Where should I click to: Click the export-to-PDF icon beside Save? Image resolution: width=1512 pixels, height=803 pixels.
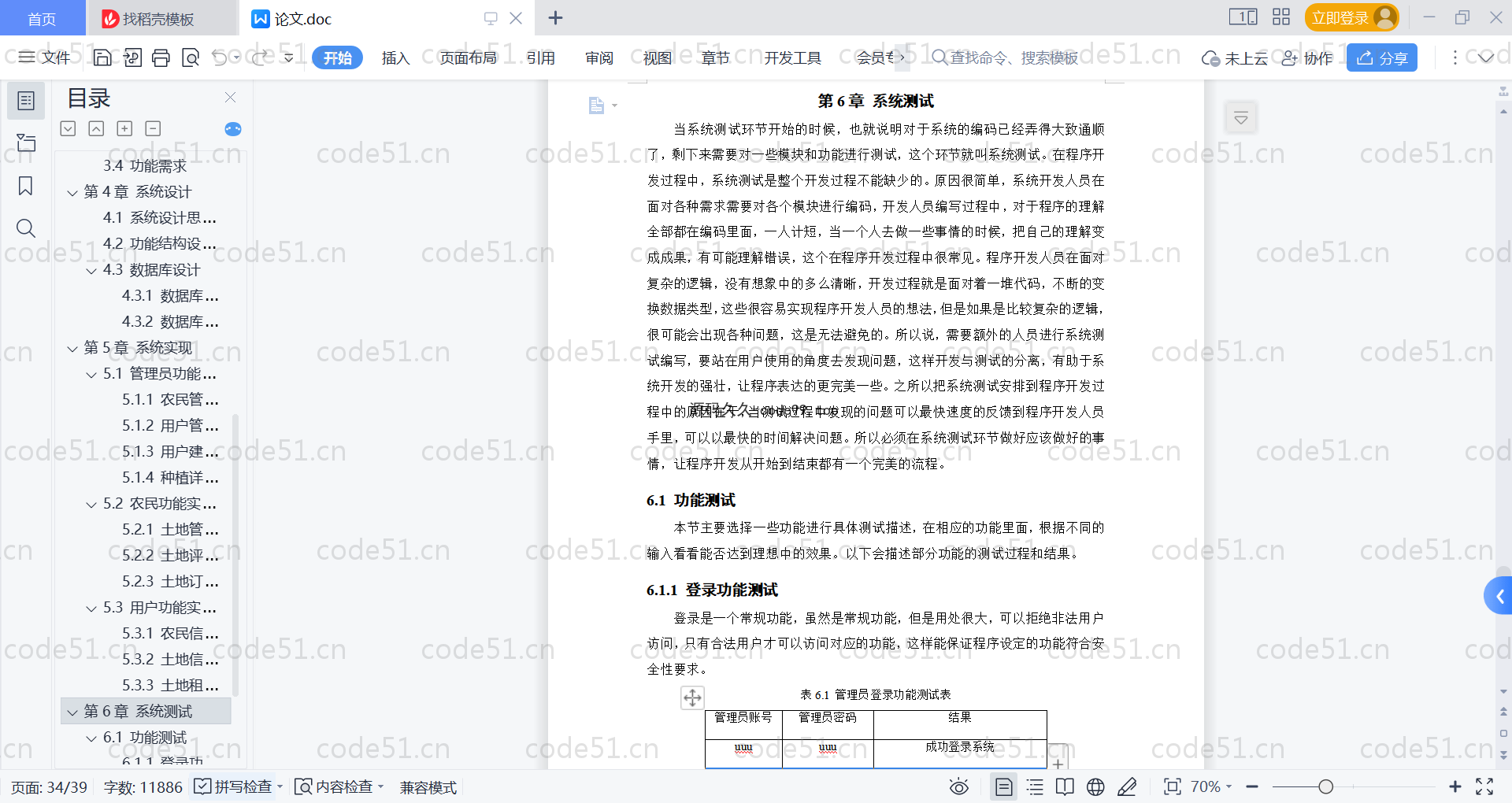click(x=132, y=57)
